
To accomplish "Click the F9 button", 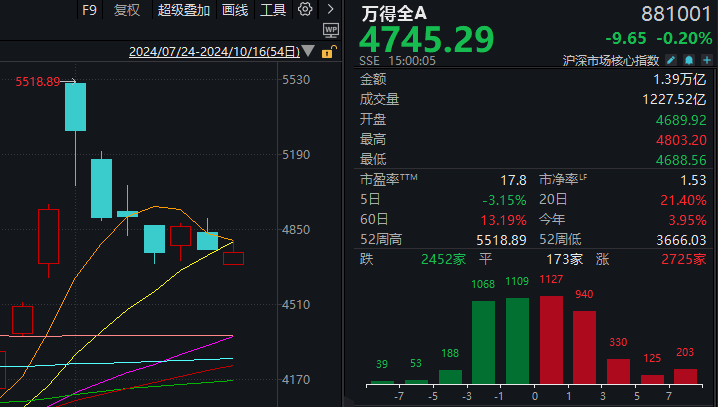I will 89,10.
